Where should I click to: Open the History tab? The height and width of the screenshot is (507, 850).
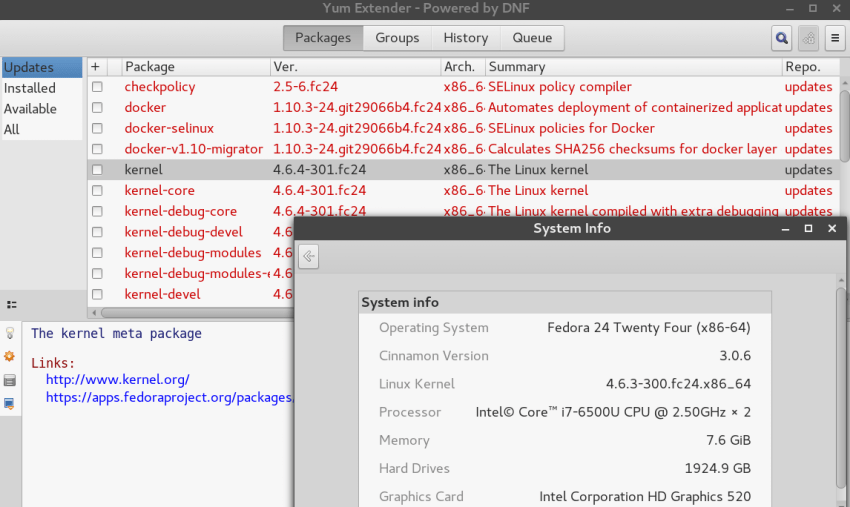466,38
